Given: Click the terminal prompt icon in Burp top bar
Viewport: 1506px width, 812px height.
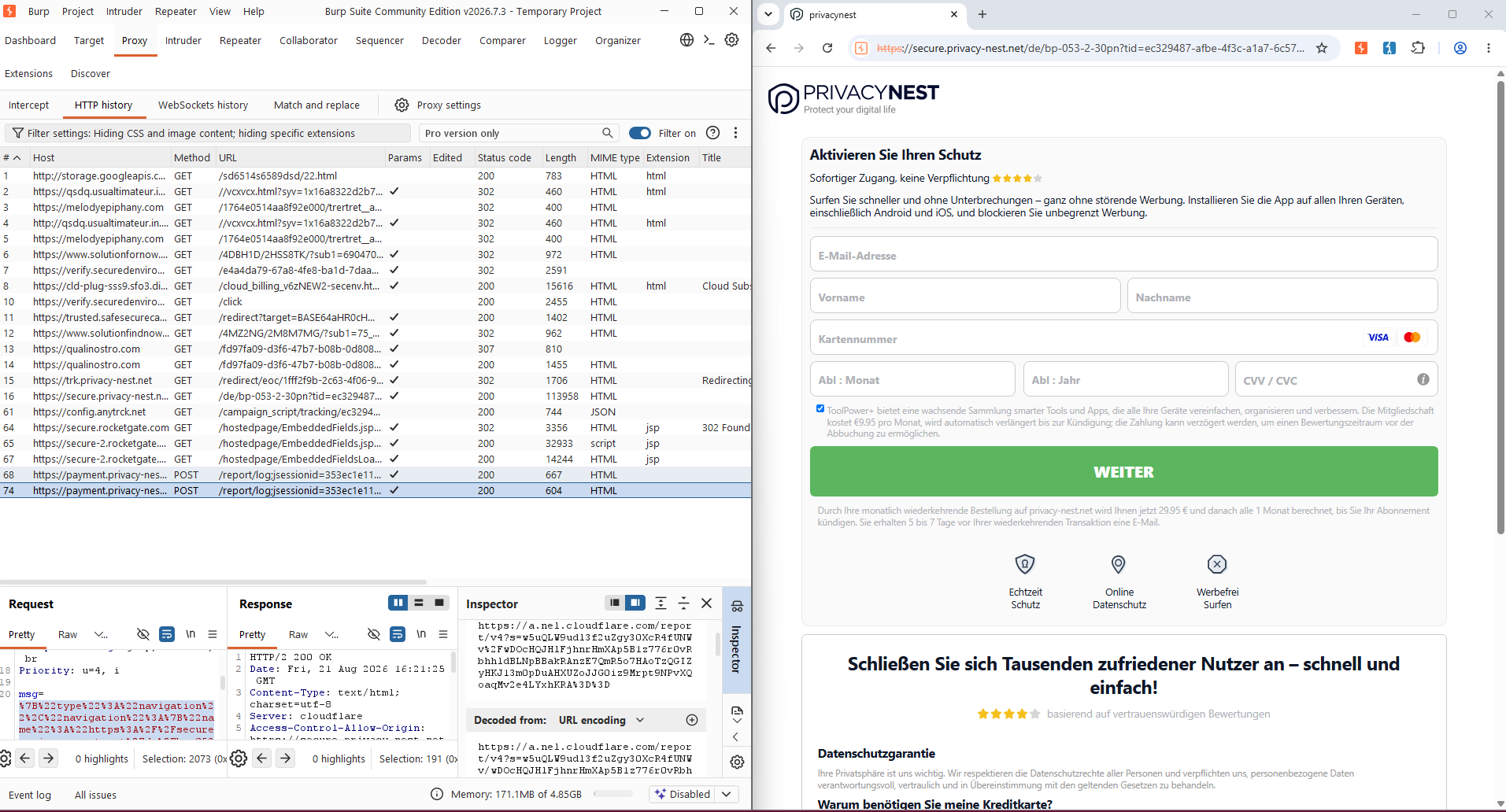Looking at the screenshot, I should (709, 40).
